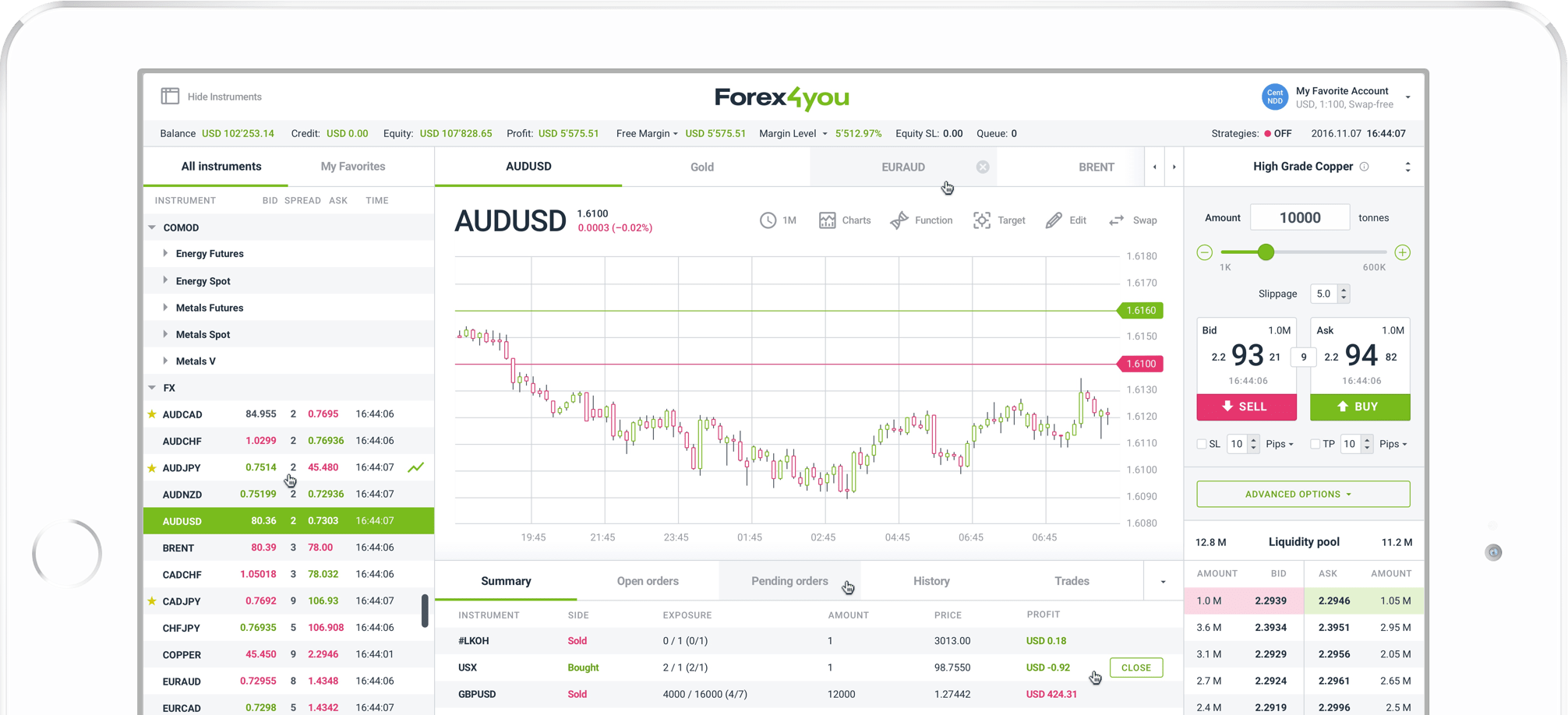1568x715 pixels.
Task: Click the green amount slider handle
Action: click(x=1266, y=252)
